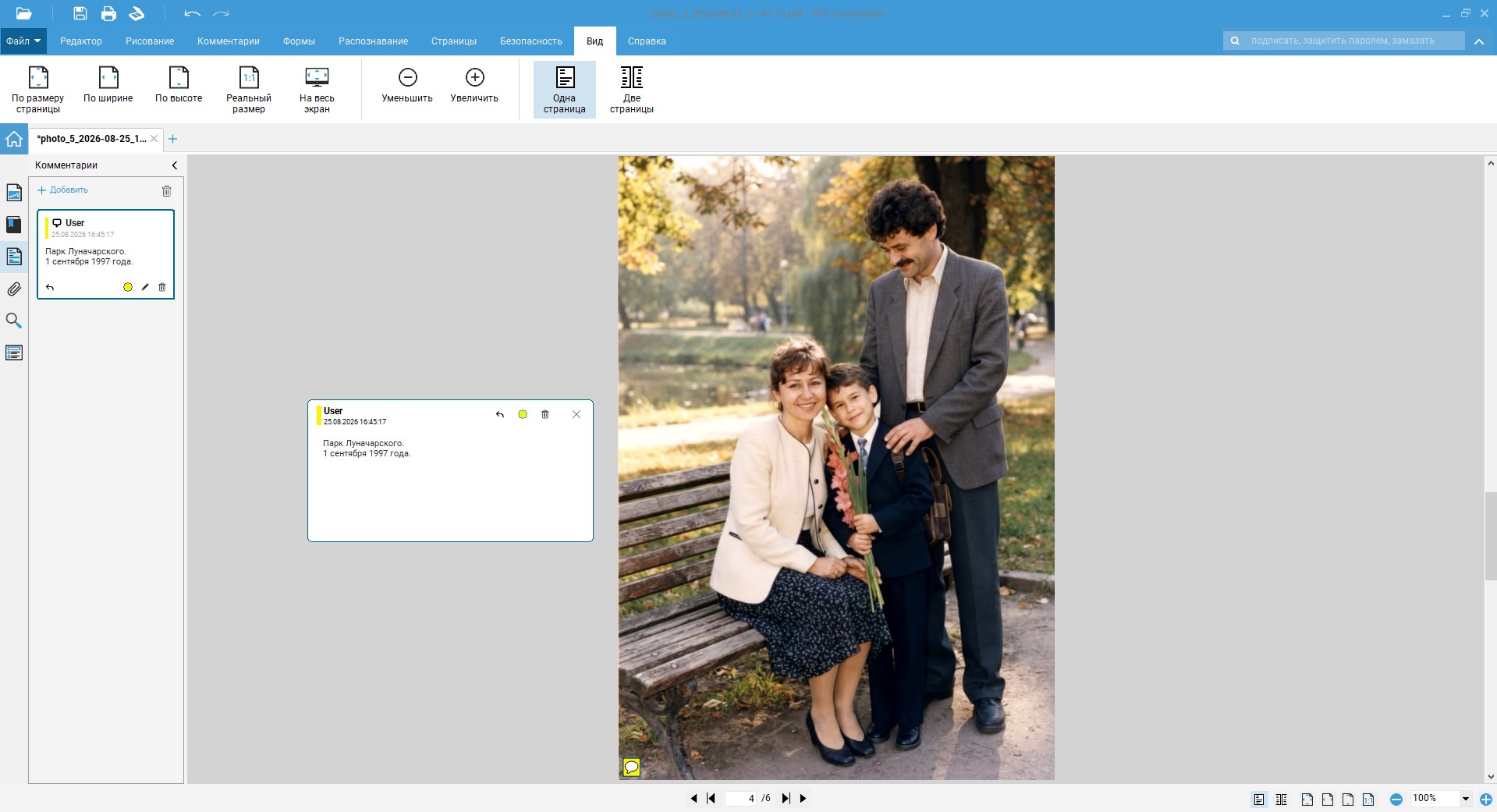Open the Справка tab
This screenshot has height=812, width=1497.
click(x=647, y=41)
